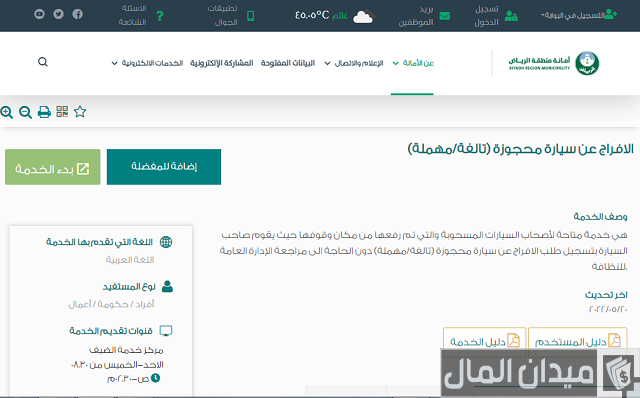The width and height of the screenshot is (640, 398).
Task: Click the login user-lock icon
Action: (x=511, y=16)
